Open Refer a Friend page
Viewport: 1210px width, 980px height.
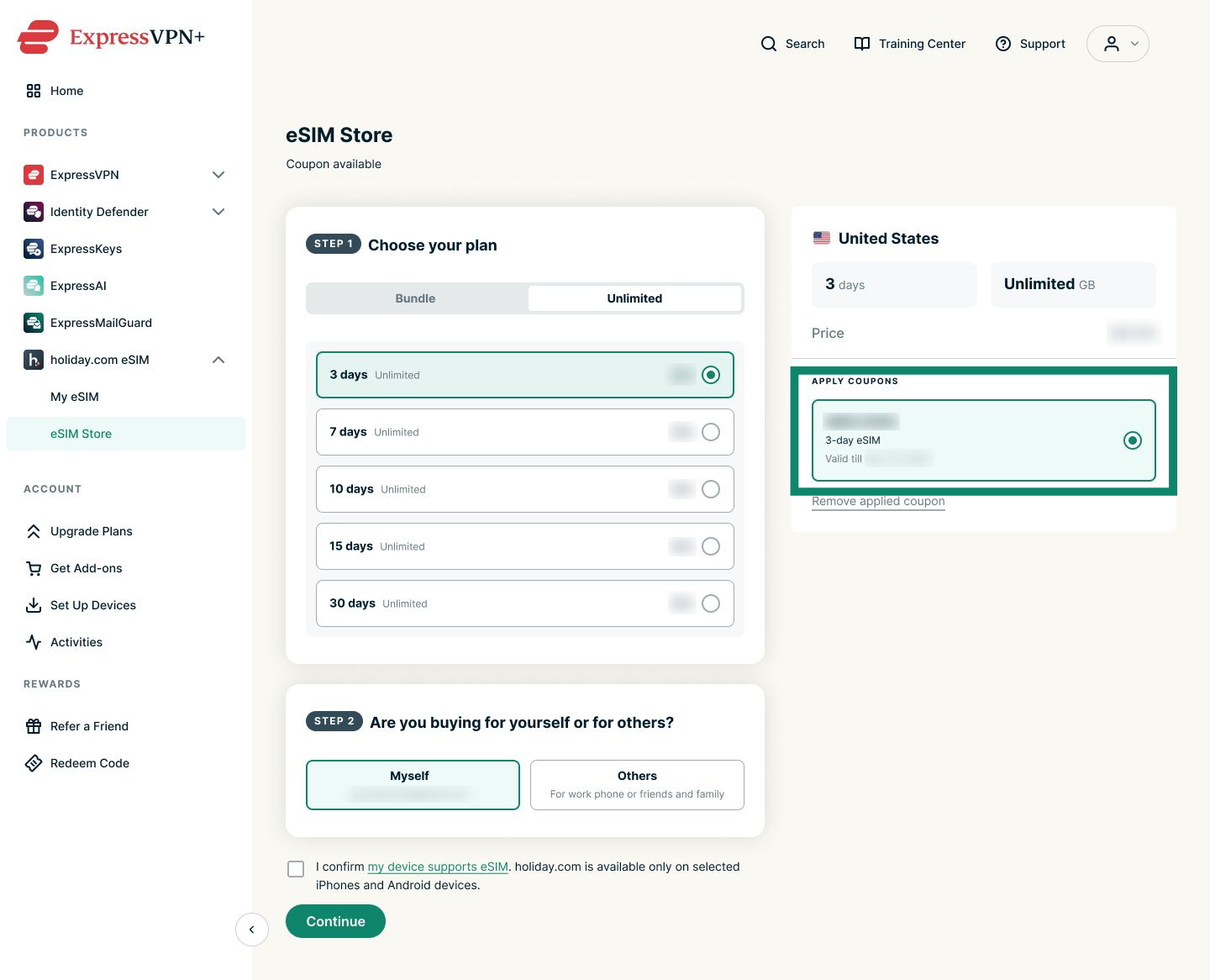click(89, 726)
